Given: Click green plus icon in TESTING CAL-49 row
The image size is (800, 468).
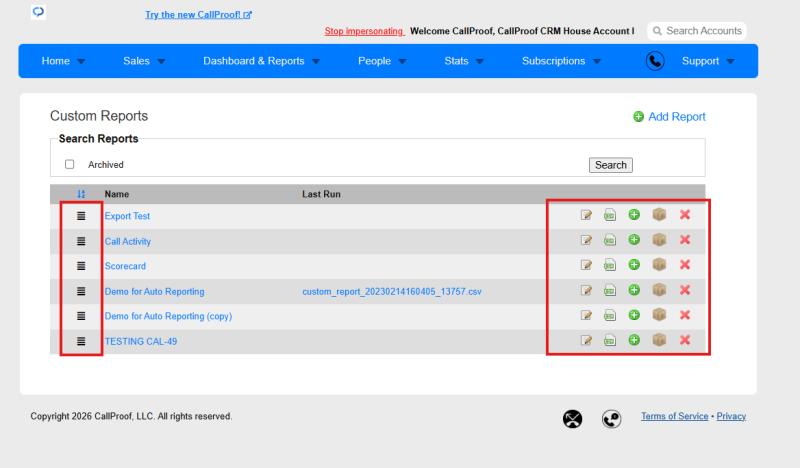Looking at the screenshot, I should (x=634, y=340).
